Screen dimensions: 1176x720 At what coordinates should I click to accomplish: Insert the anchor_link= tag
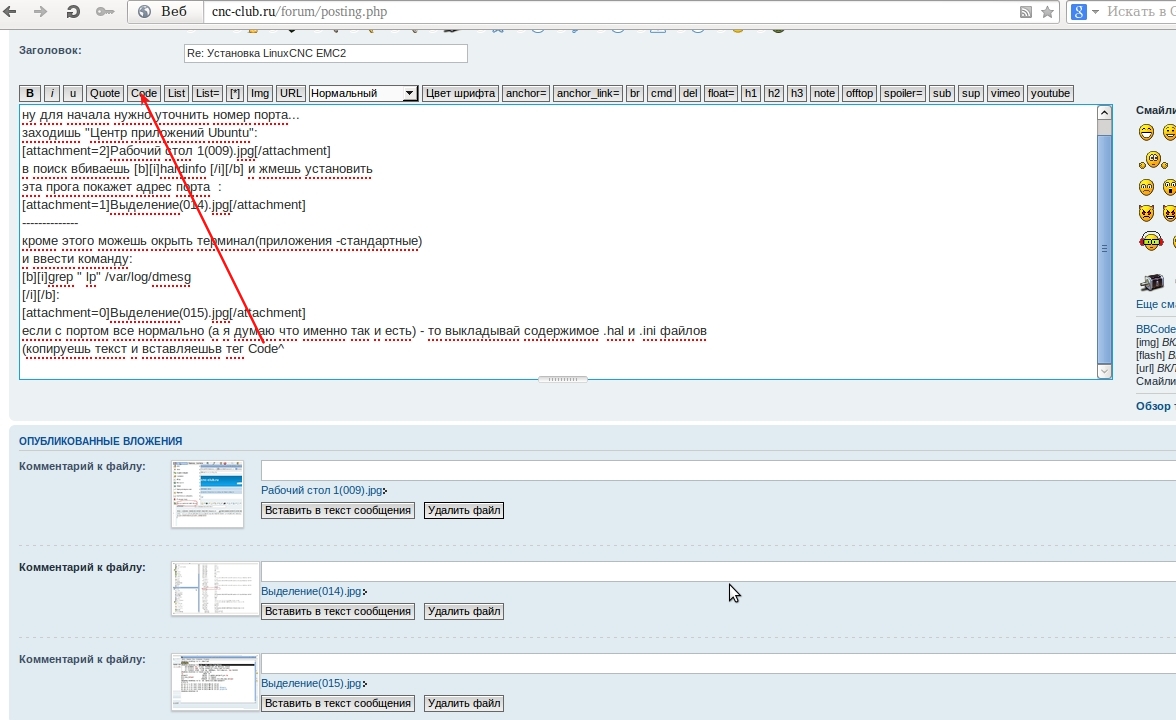click(x=588, y=93)
